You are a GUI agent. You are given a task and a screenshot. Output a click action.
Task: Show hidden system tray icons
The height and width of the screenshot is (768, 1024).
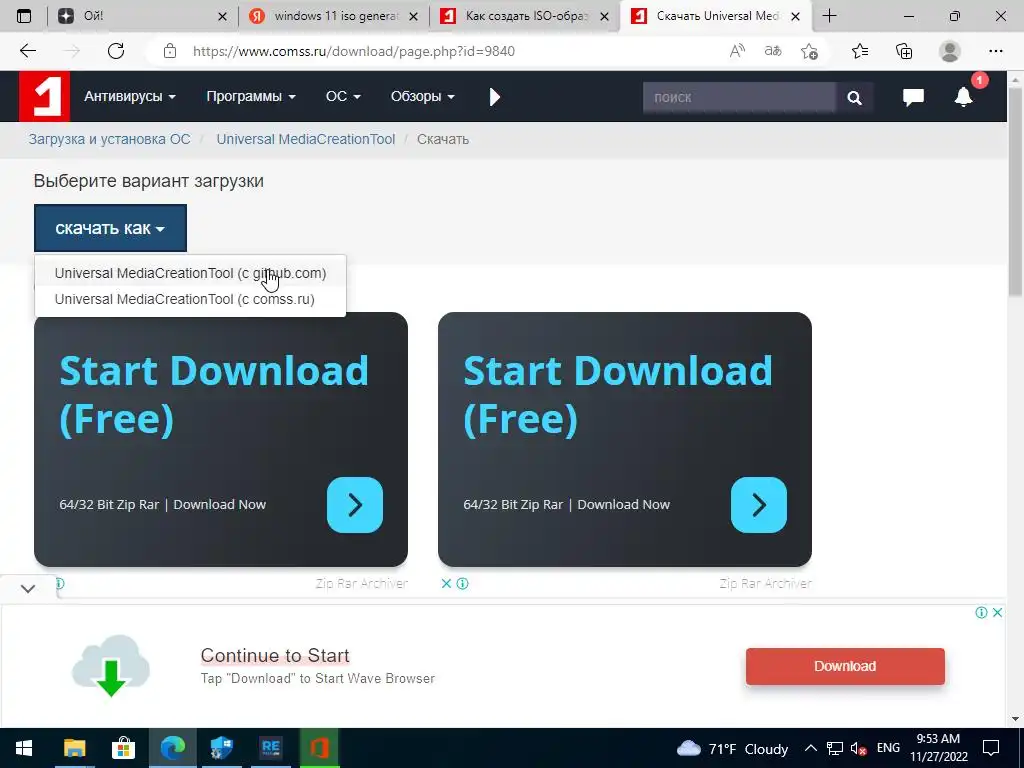coord(810,748)
